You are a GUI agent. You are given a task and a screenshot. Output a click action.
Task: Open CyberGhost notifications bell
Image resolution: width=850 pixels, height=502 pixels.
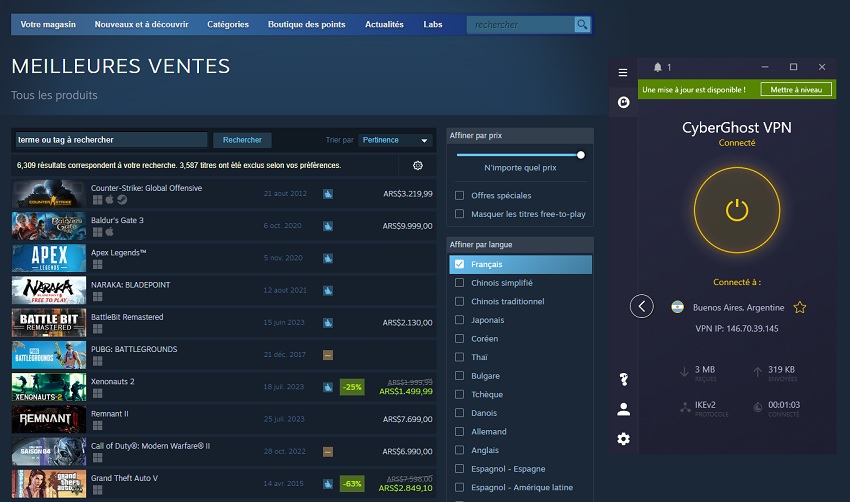(x=658, y=67)
